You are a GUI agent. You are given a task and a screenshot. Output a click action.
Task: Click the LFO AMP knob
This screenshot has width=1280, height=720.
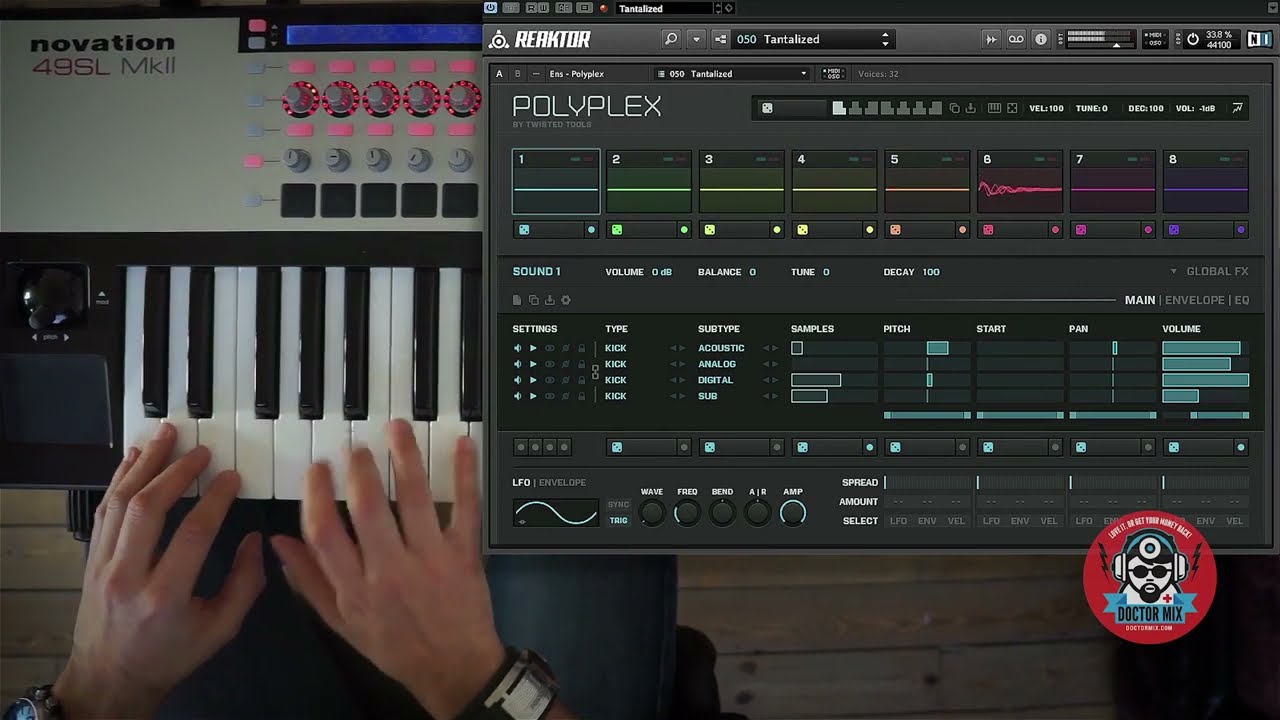click(x=792, y=513)
